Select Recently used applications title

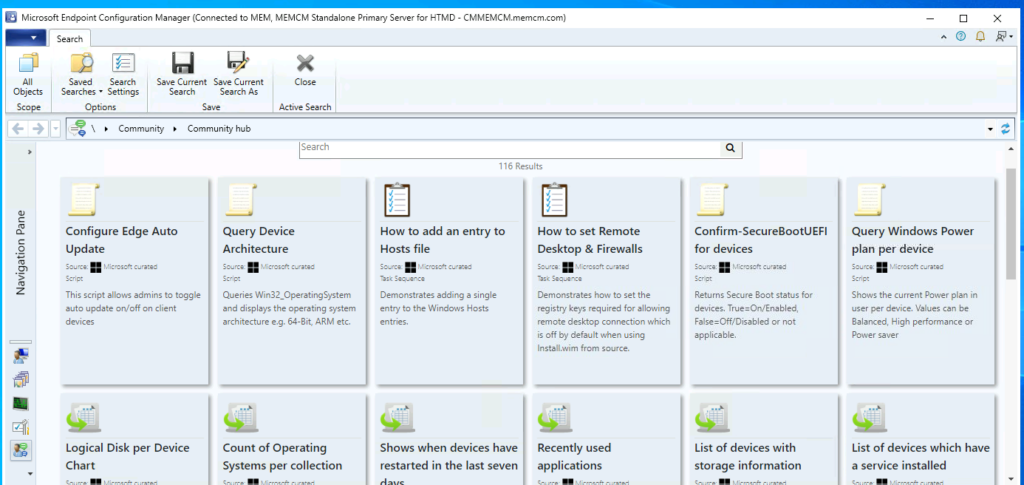tap(574, 457)
